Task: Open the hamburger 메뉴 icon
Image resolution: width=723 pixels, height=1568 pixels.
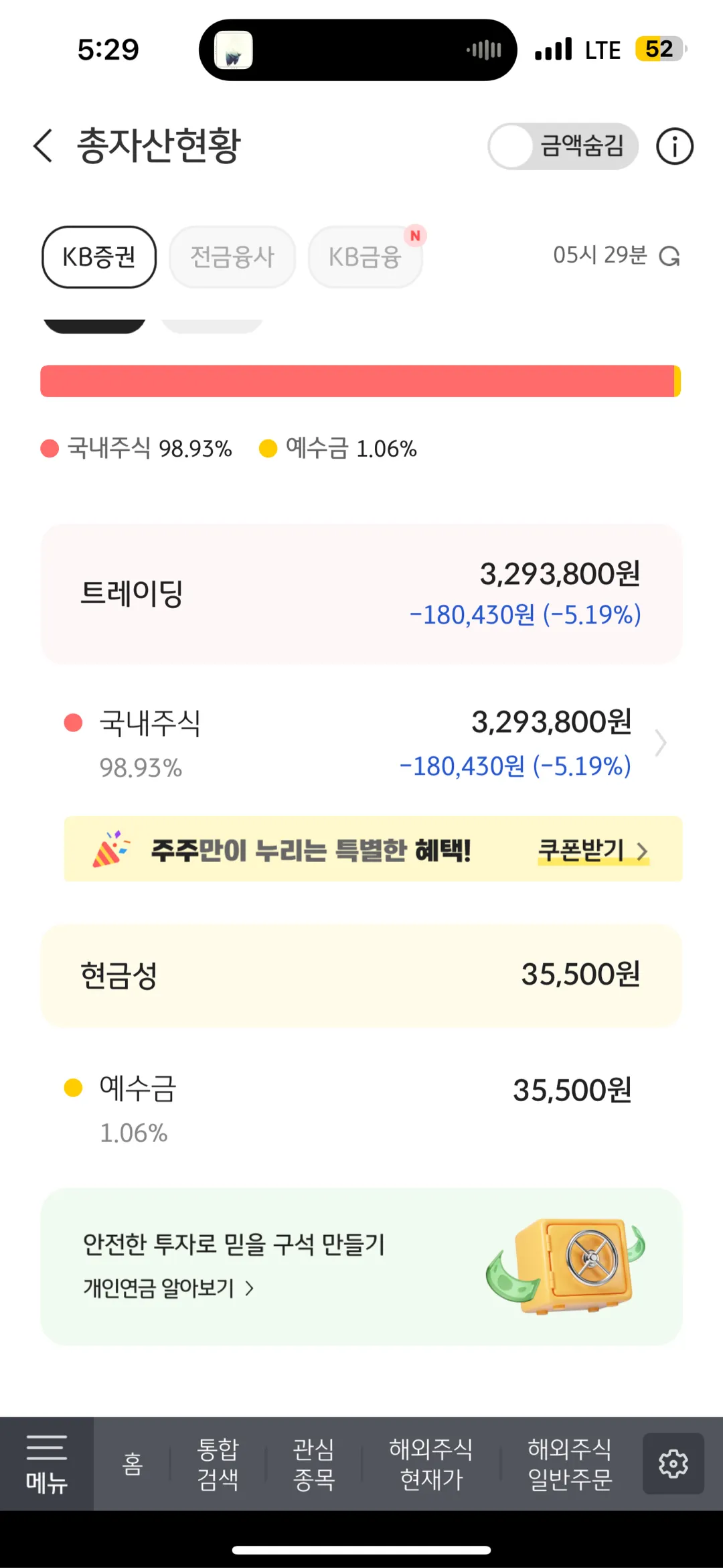Action: [46, 1464]
